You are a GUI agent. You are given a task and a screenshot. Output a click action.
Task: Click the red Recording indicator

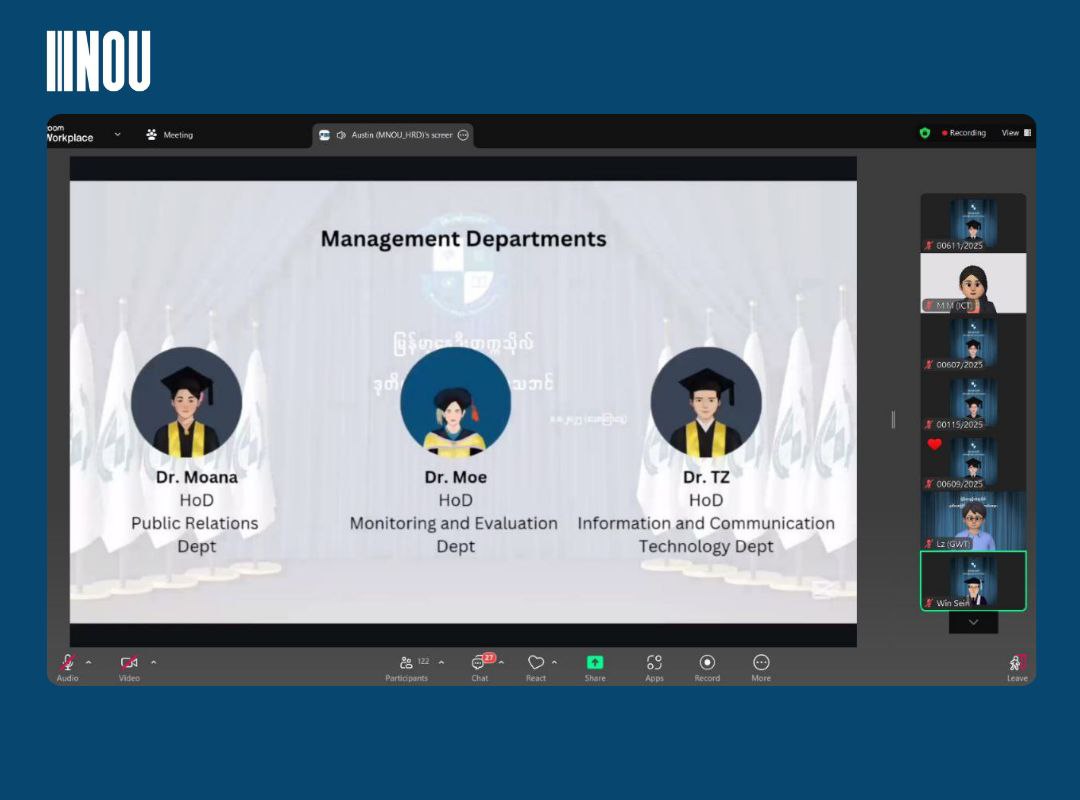[x=964, y=133]
